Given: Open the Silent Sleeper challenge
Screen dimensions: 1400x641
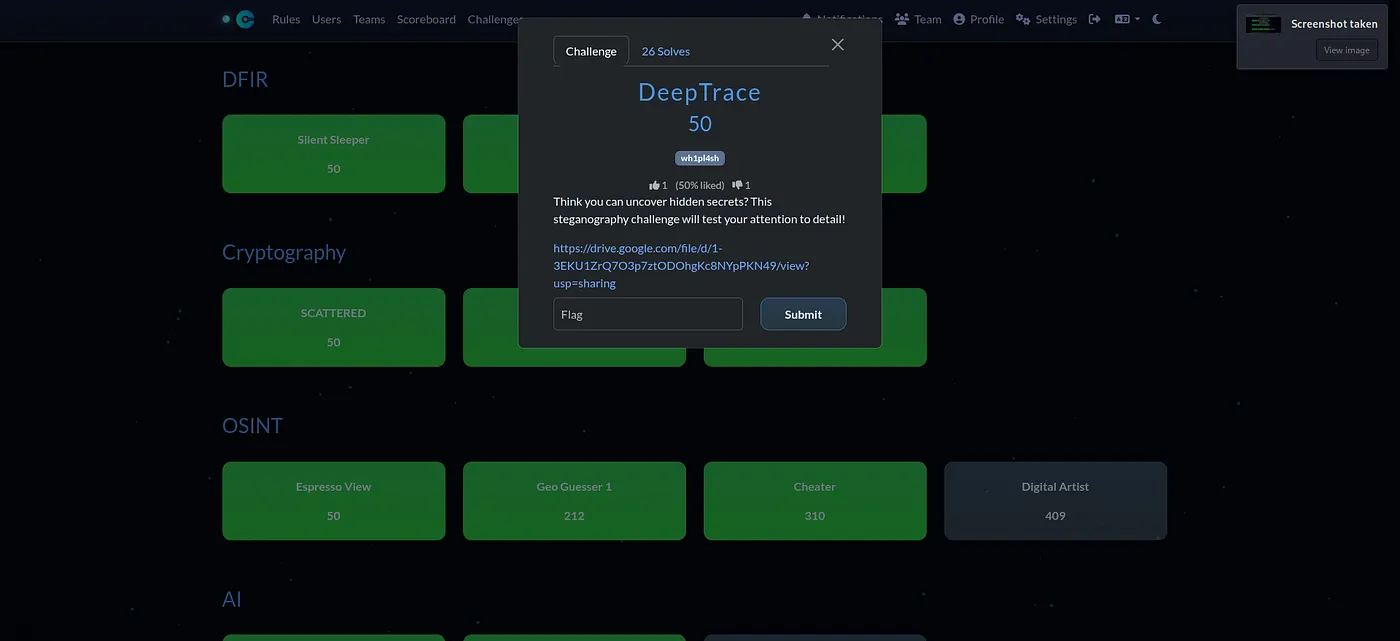Looking at the screenshot, I should (334, 154).
